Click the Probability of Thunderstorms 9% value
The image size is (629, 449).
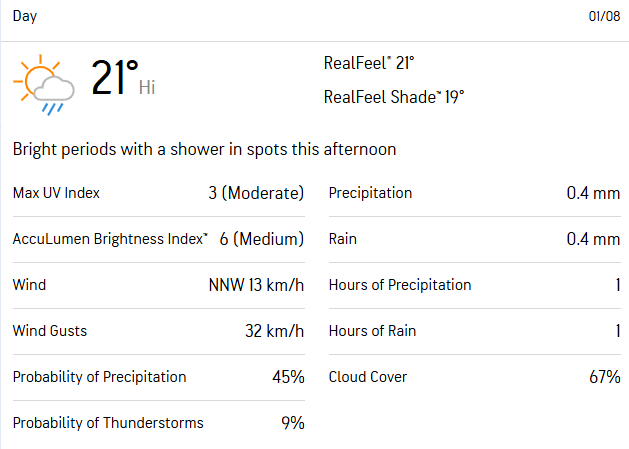click(x=293, y=423)
